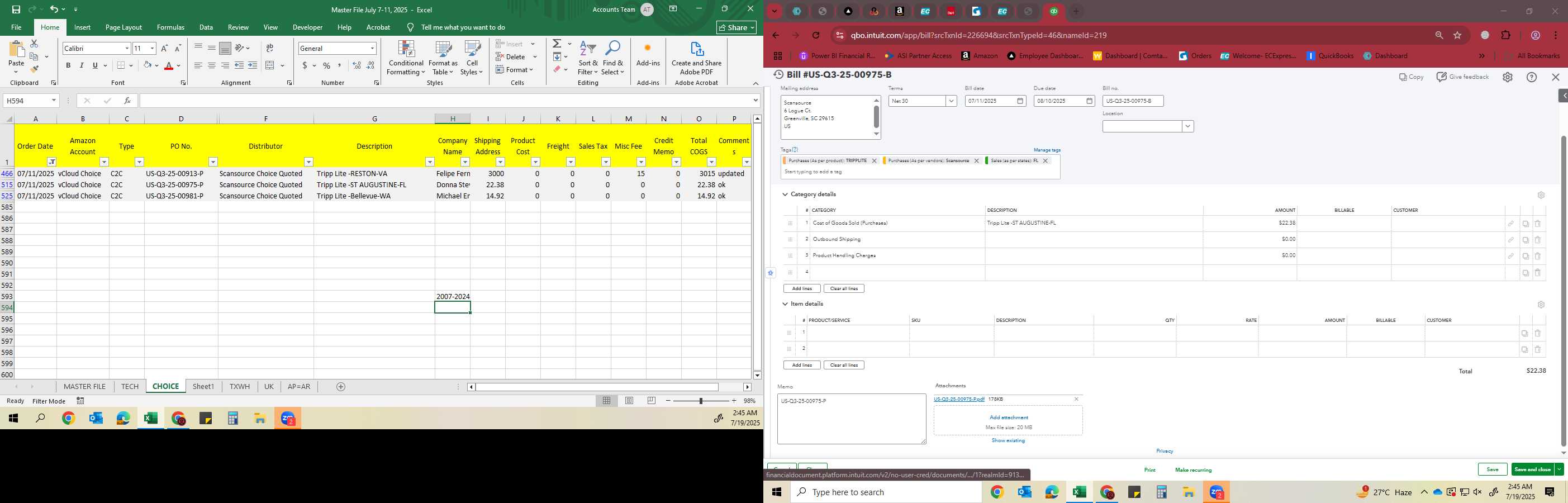1568x503 pixels.
Task: Click the Wrap Text icon in Excel
Action: 270,48
